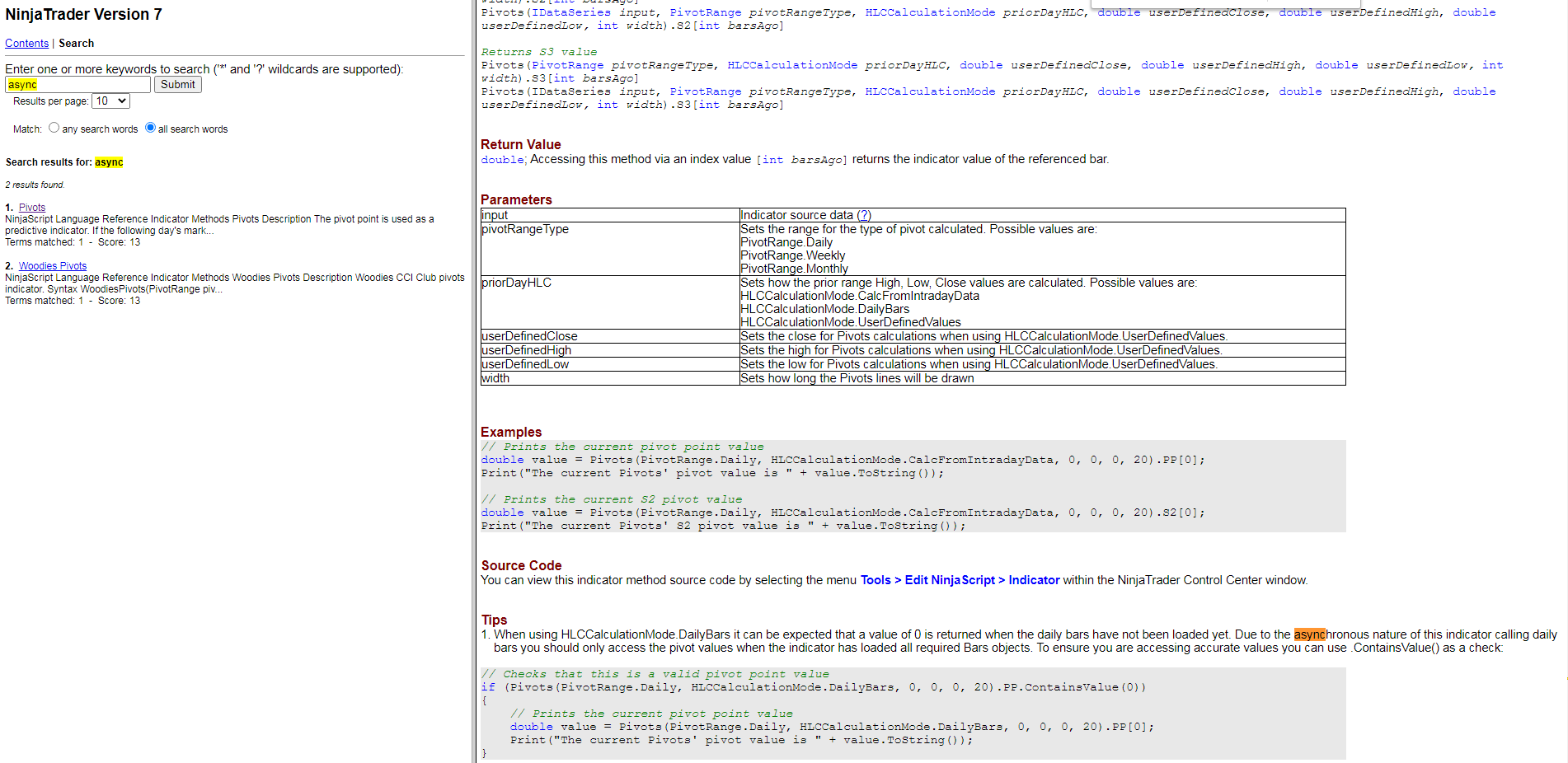Click the bold 'Tools > Edit NinjaScript > Indicator' text

(960, 580)
